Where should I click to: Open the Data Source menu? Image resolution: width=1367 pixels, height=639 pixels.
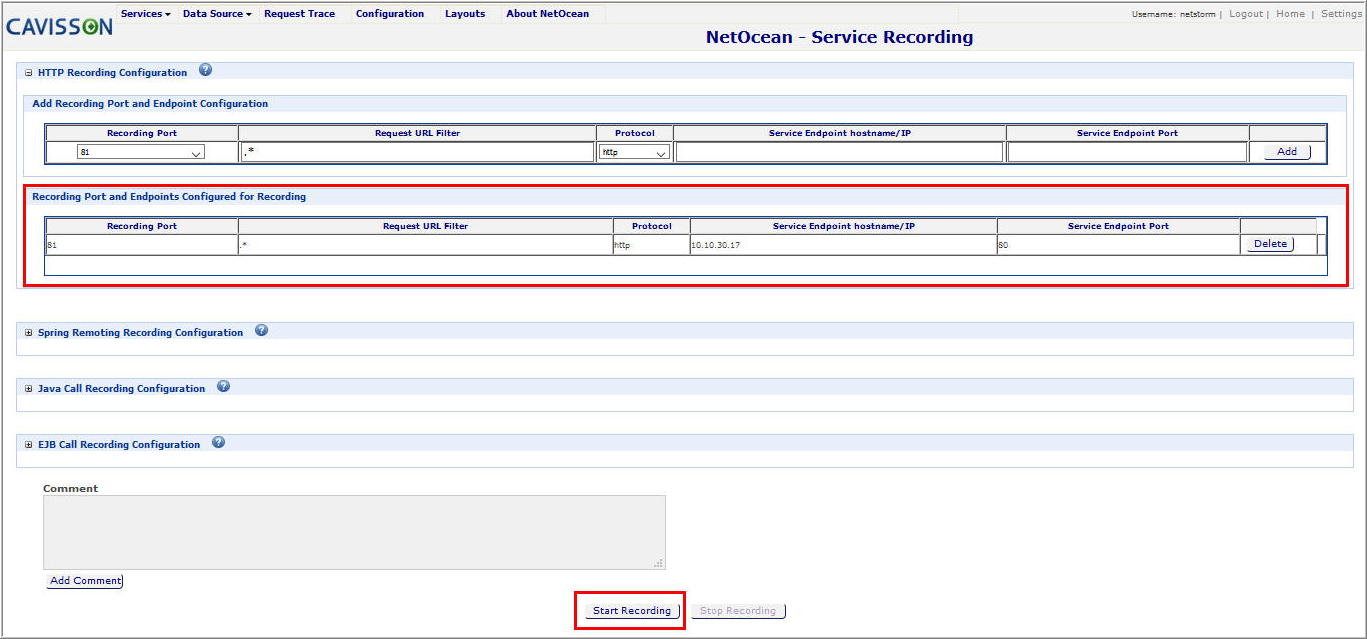(216, 14)
